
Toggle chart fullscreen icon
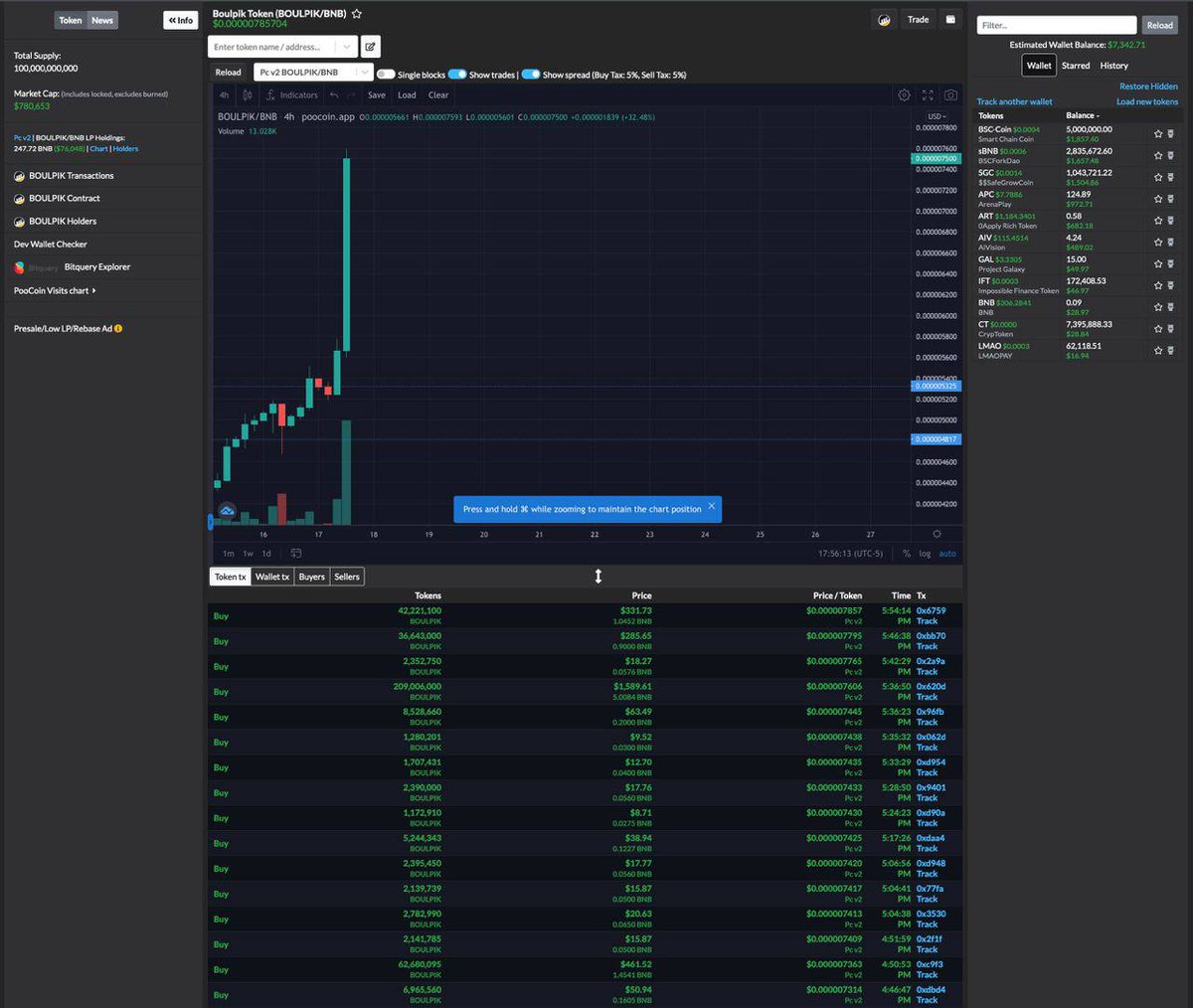(928, 95)
